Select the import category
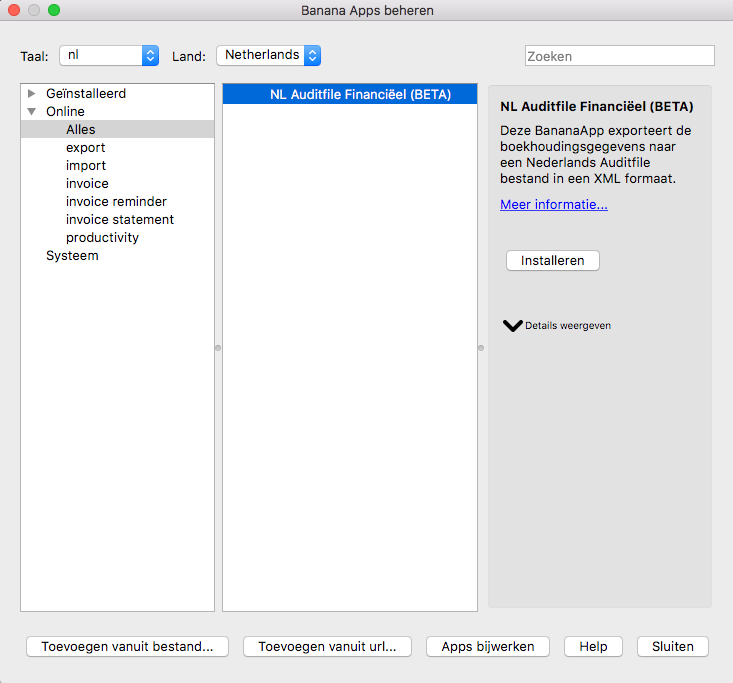The width and height of the screenshot is (733, 683). tap(86, 165)
